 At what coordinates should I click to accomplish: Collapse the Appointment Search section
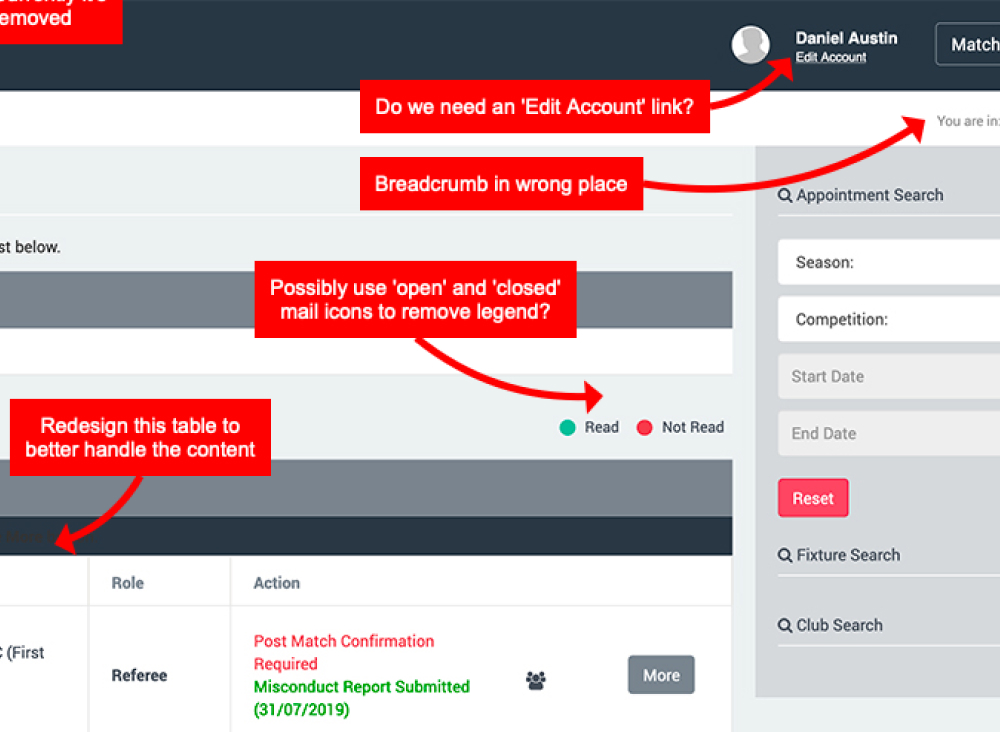pos(869,196)
